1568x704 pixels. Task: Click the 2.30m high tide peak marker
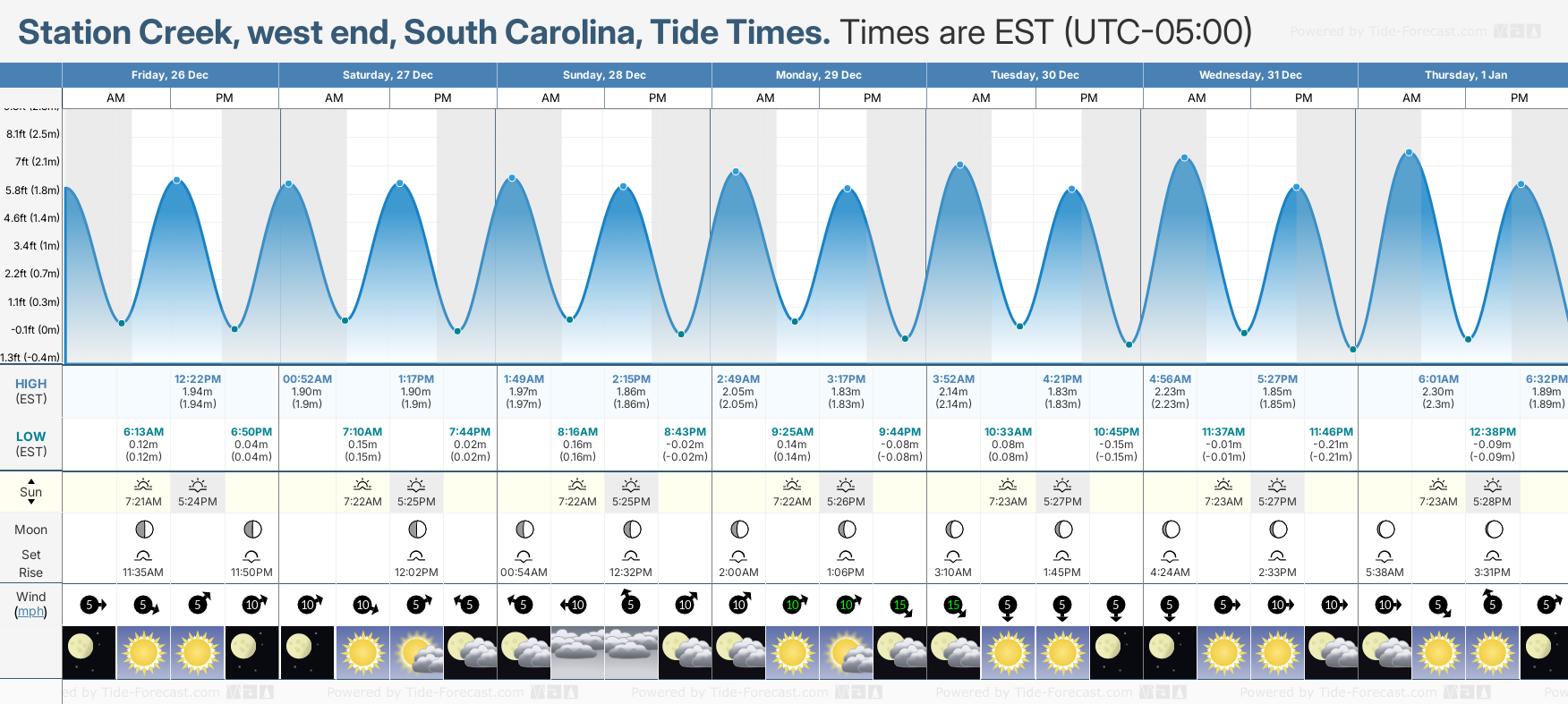[1410, 153]
